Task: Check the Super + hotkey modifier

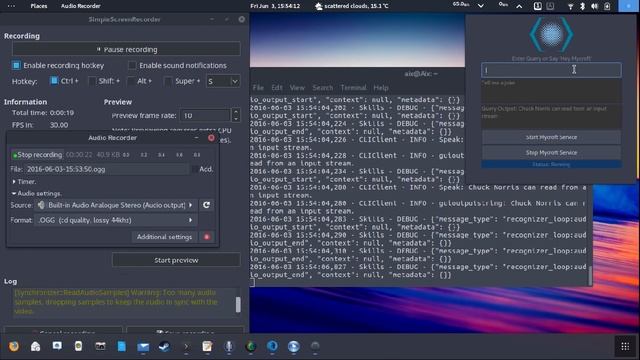Action: pyautogui.click(x=168, y=81)
